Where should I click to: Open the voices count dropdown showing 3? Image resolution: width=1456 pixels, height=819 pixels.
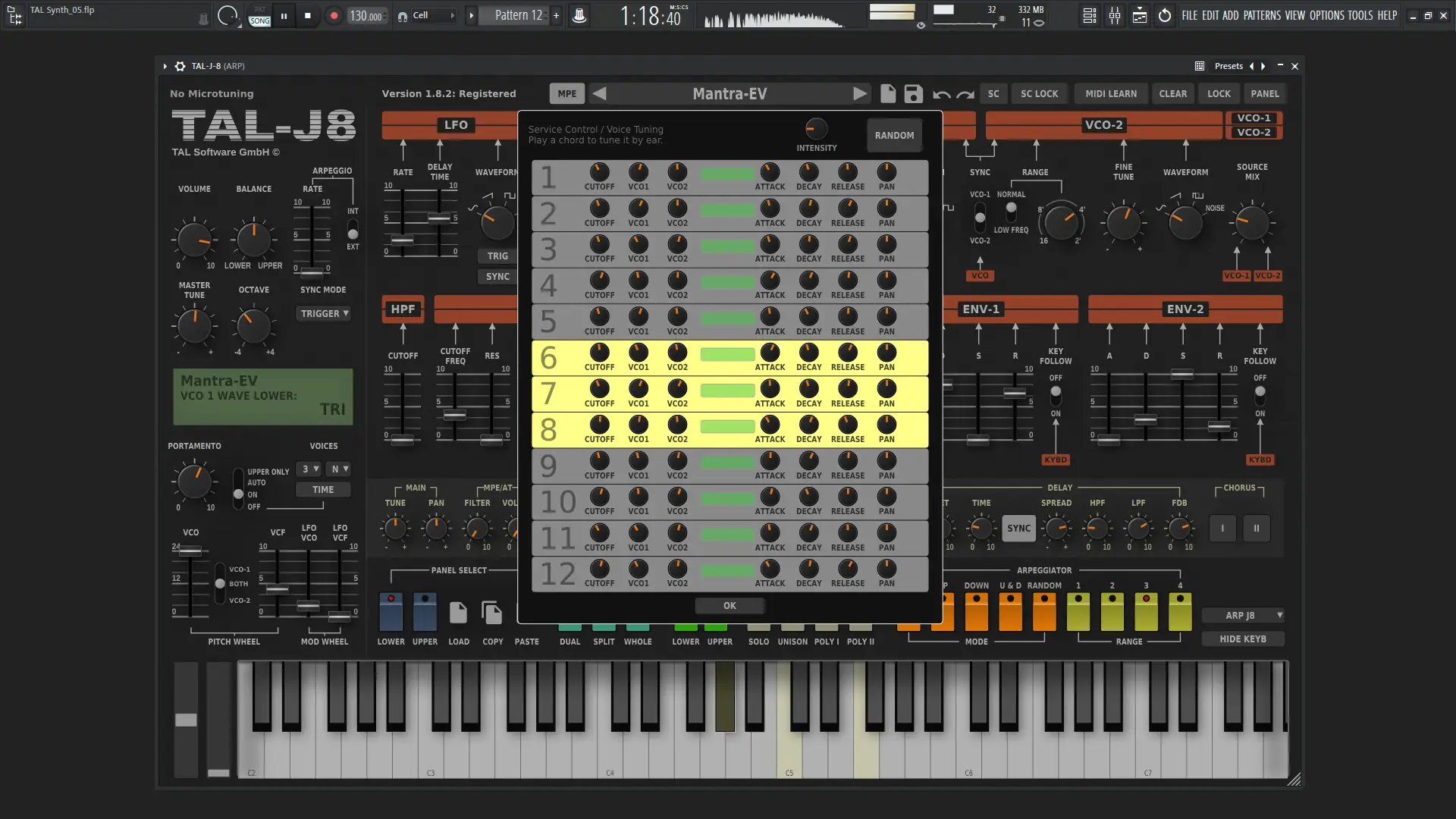coord(309,469)
